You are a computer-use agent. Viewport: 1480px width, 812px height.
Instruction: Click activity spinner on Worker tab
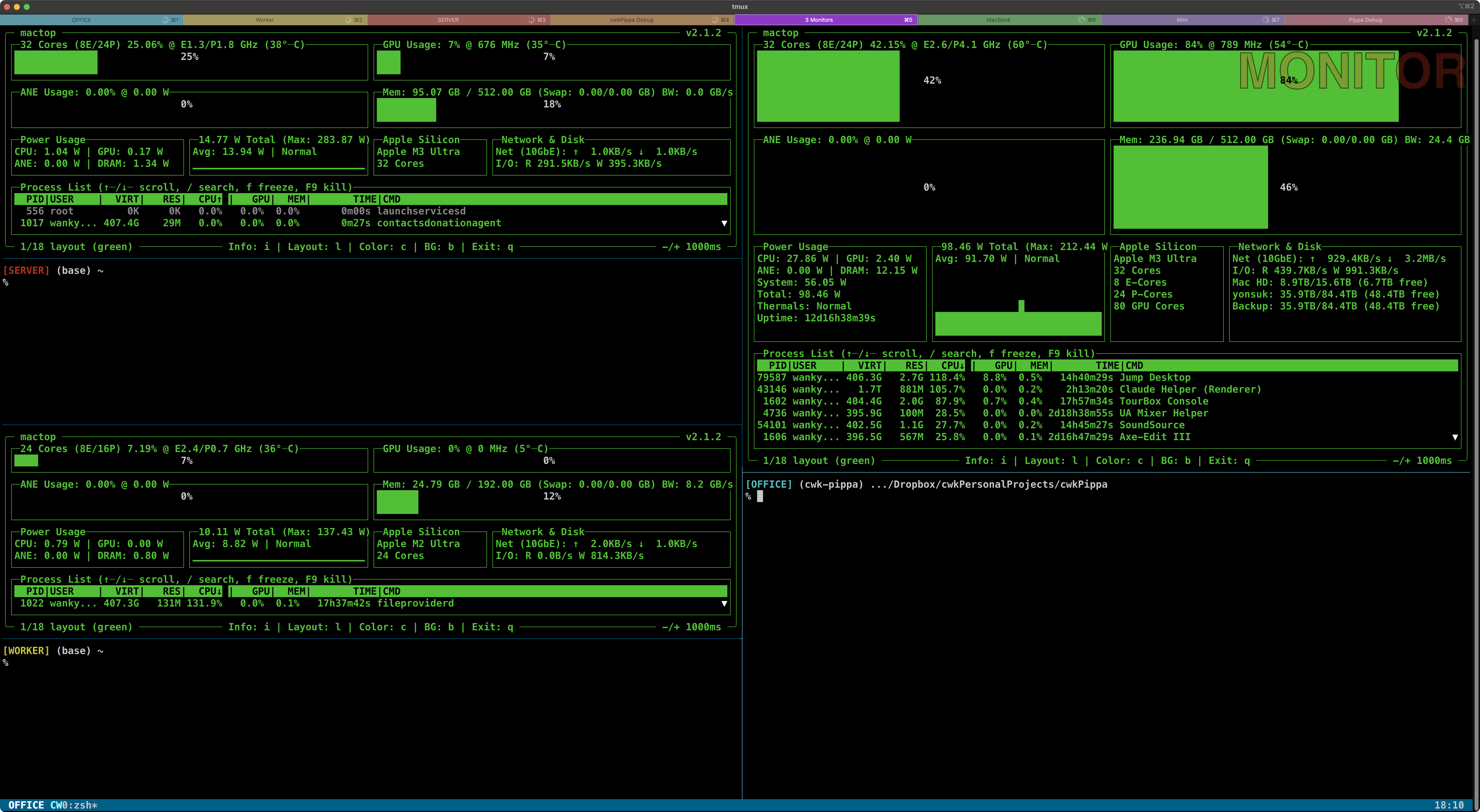(348, 20)
